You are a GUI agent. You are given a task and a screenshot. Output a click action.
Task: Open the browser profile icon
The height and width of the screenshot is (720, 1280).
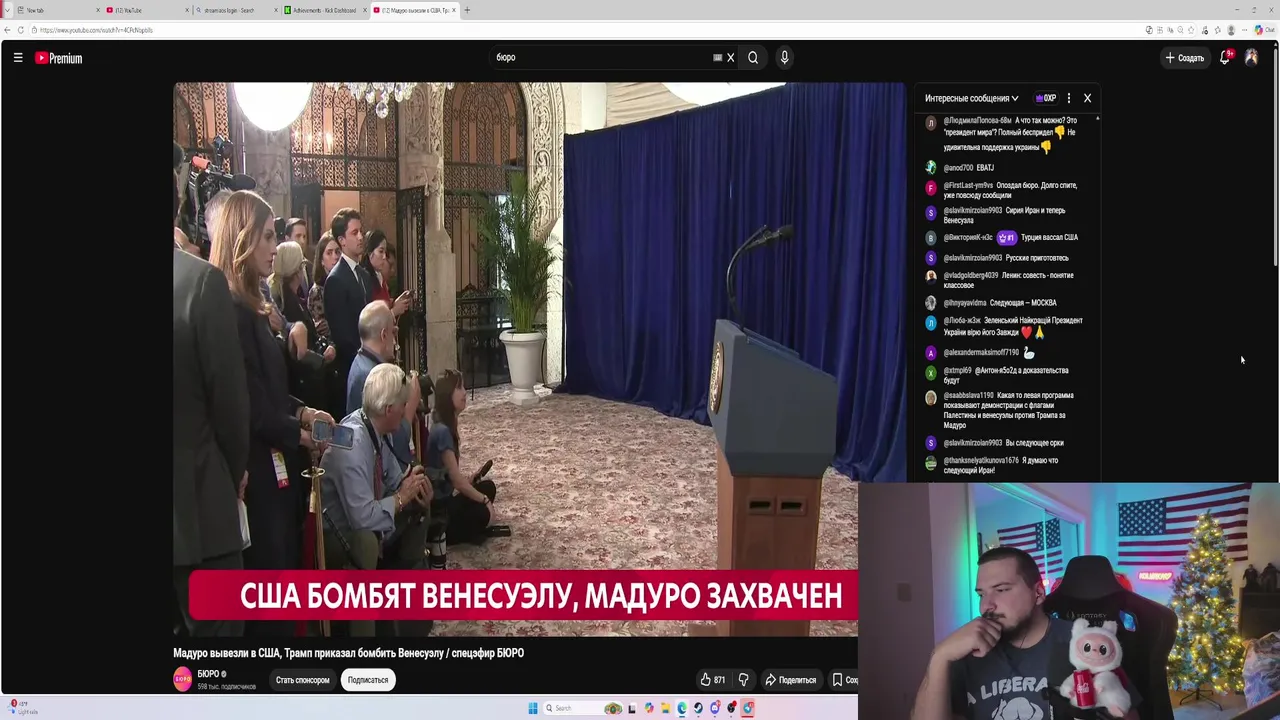1231,30
